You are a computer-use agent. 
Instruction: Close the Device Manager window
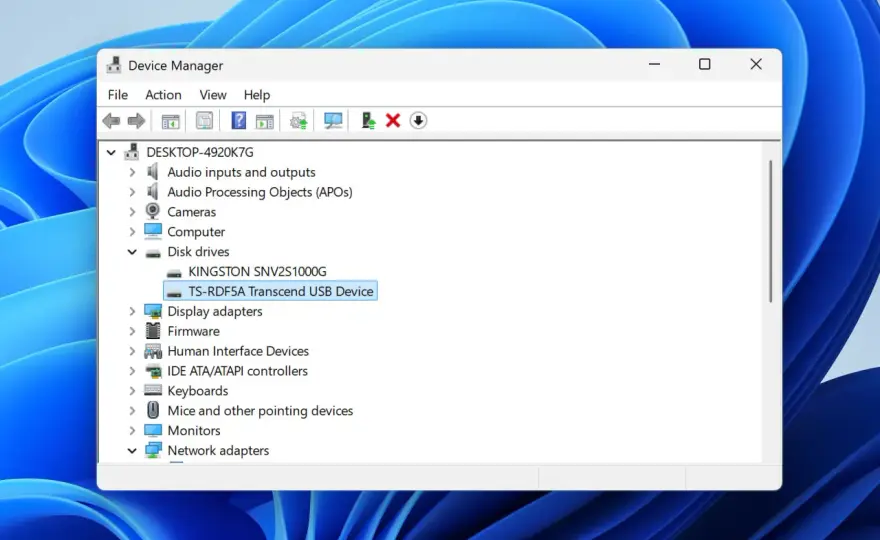pos(756,64)
